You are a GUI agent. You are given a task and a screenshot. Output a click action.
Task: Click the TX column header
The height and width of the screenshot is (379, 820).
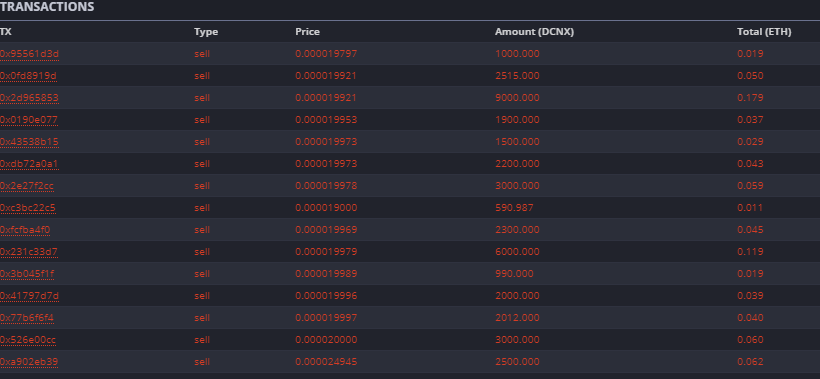(6, 32)
